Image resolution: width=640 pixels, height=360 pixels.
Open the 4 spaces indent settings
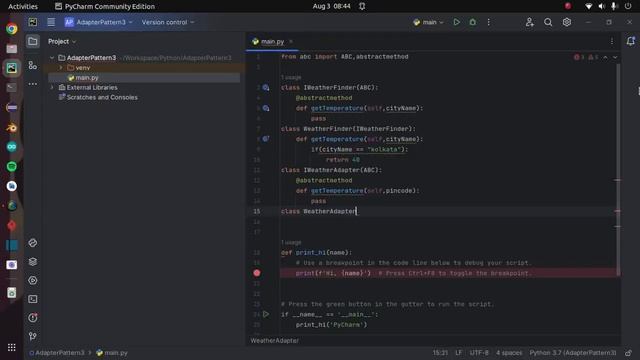(x=509, y=353)
